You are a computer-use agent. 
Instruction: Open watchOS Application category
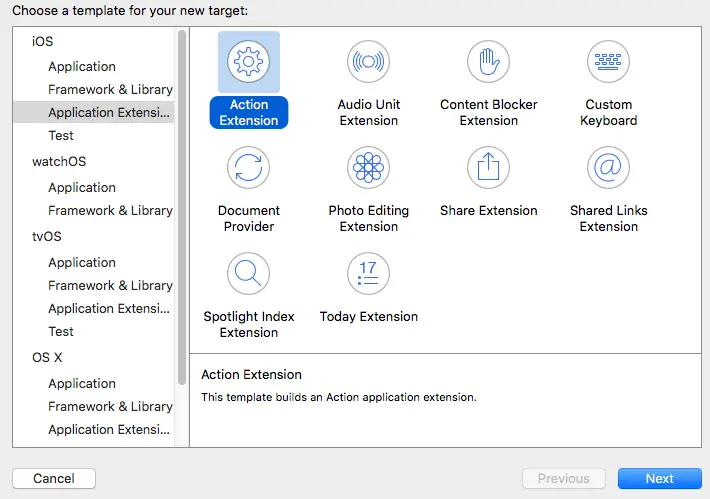point(82,187)
